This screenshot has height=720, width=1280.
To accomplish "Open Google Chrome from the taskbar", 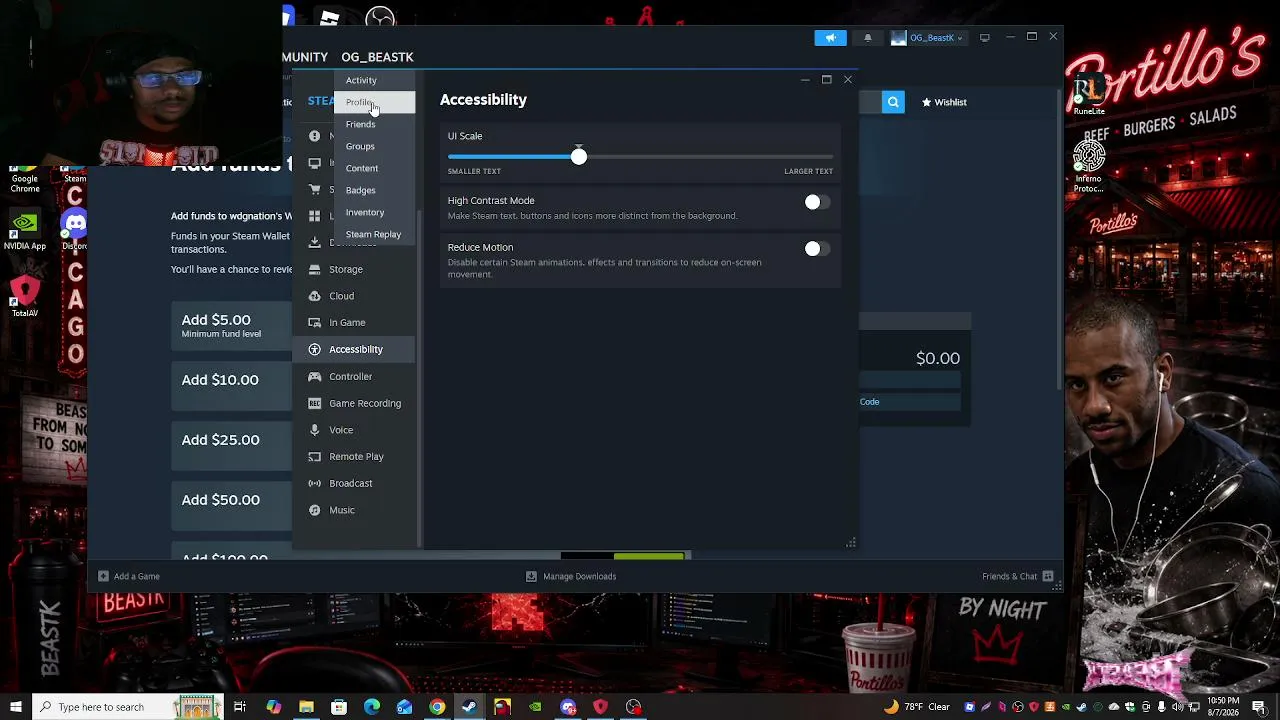I will pos(437,707).
